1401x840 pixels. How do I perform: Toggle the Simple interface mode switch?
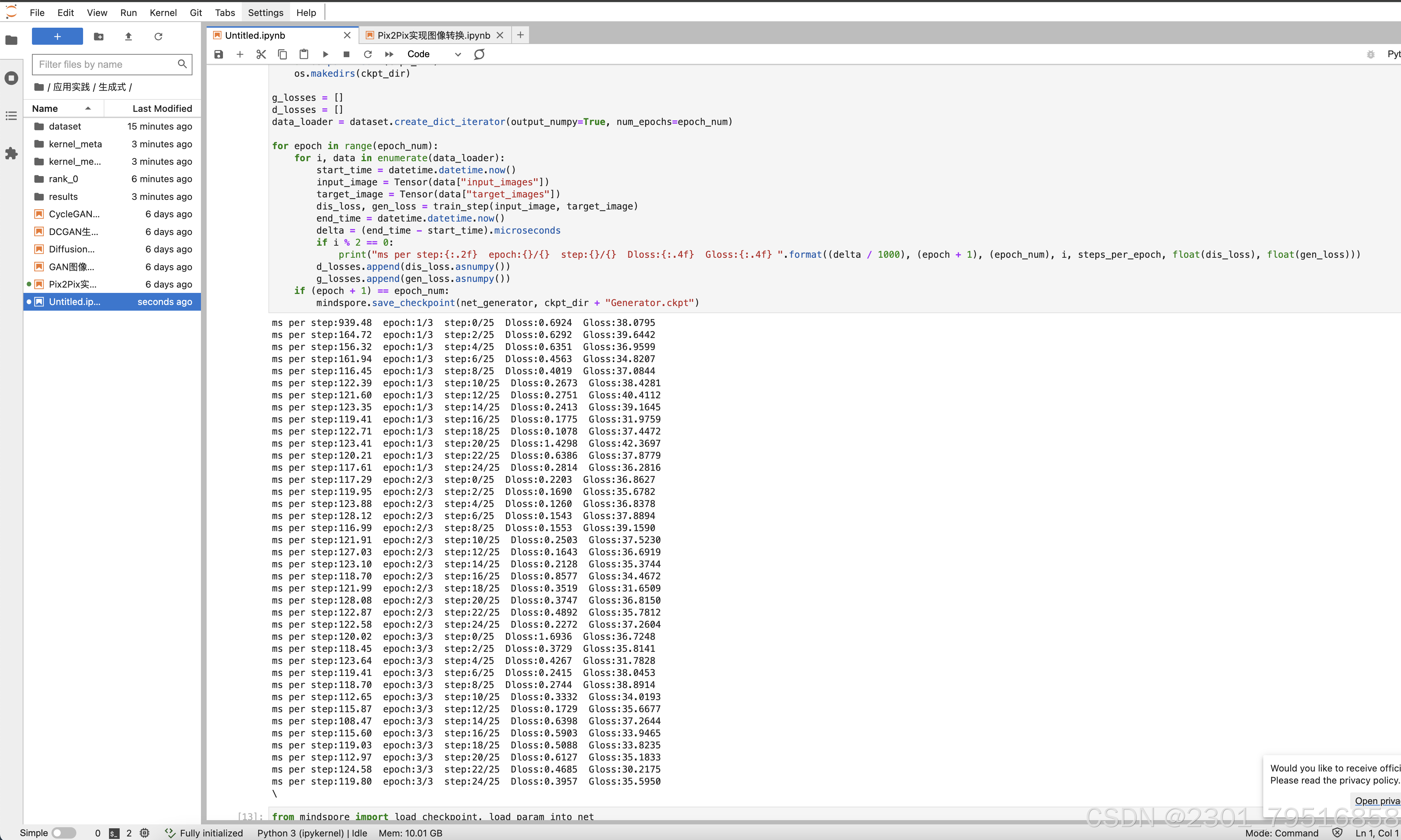click(x=64, y=833)
